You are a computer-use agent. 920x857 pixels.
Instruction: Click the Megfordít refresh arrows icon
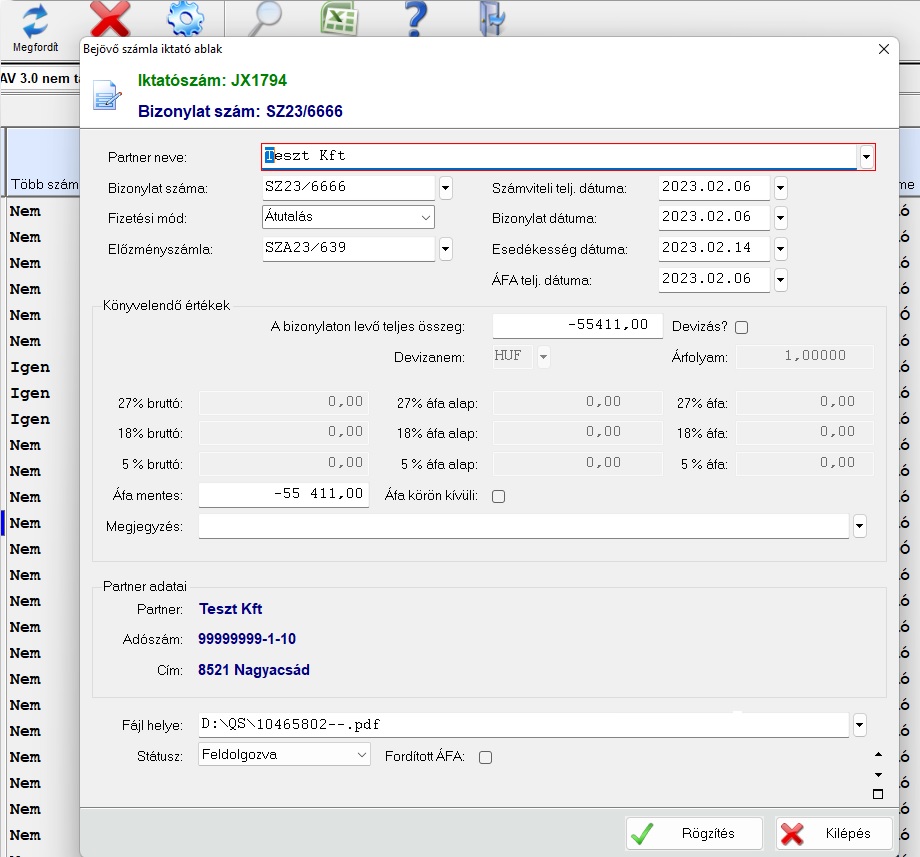pyautogui.click(x=35, y=20)
